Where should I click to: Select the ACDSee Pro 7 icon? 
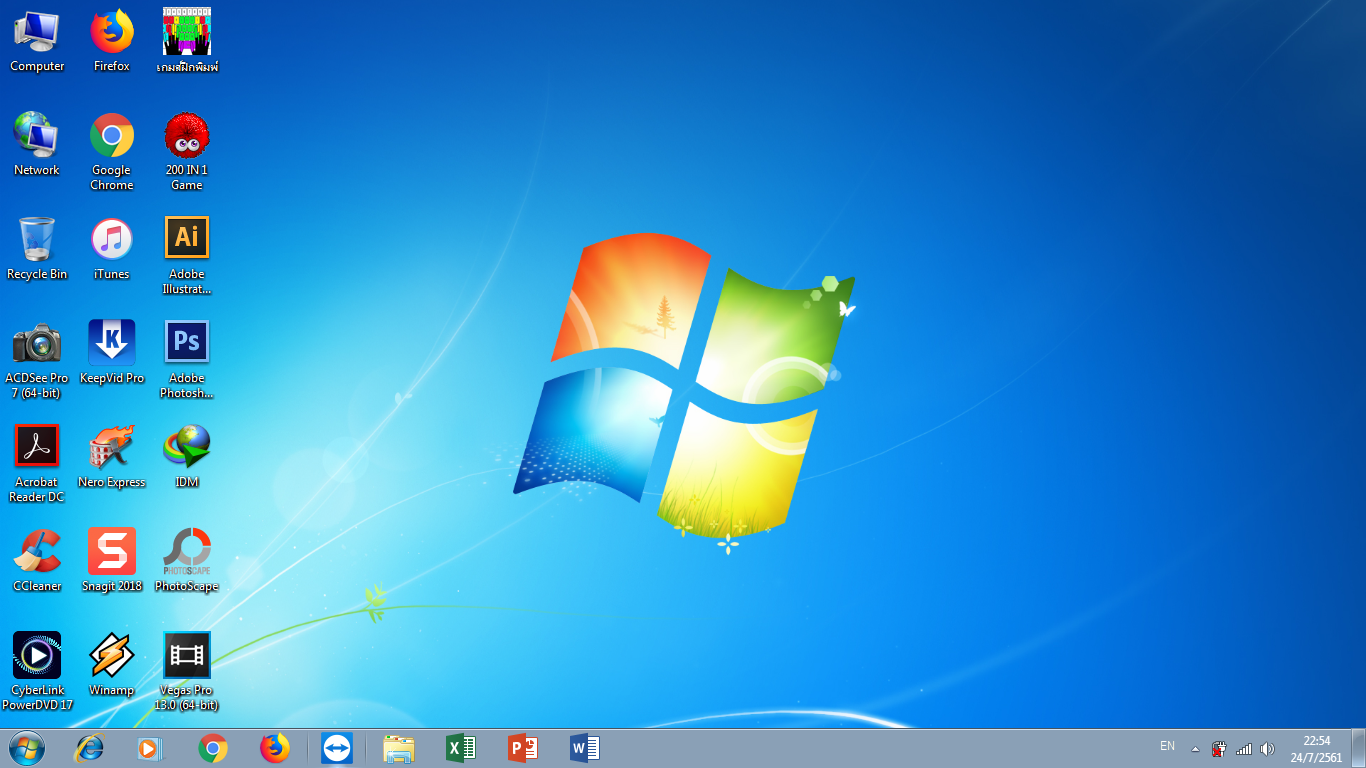tap(37, 360)
